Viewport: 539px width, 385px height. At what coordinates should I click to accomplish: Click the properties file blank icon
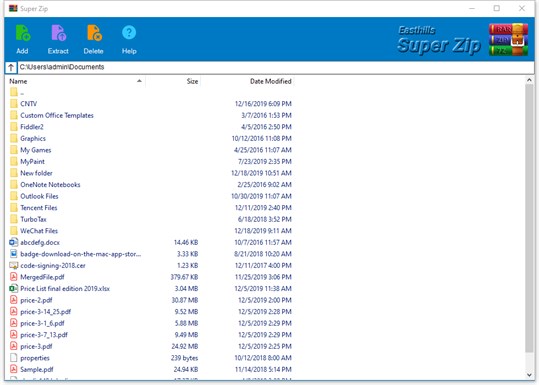[x=13, y=358]
